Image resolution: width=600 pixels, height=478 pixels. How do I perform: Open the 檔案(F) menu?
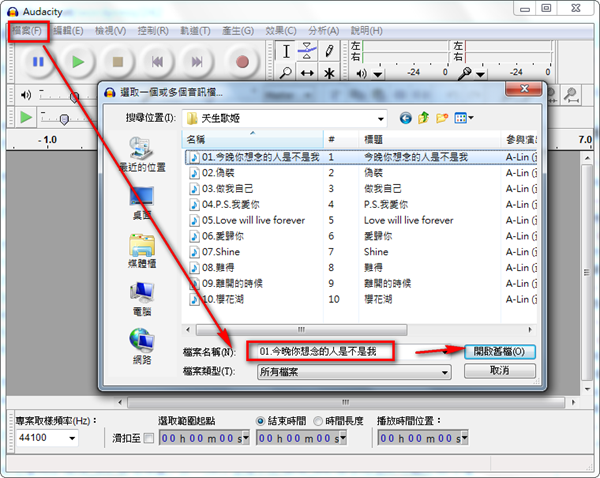pos(27,31)
